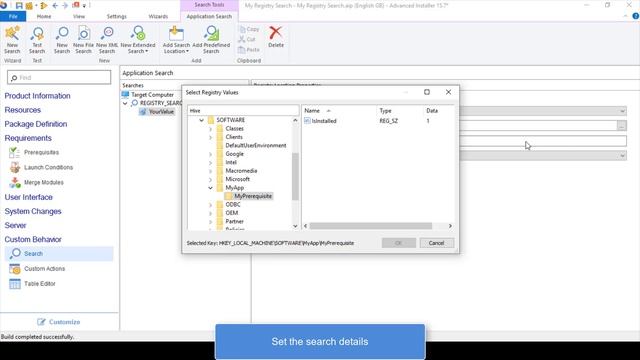Open the File menu
640x360 pixels.
click(13, 16)
